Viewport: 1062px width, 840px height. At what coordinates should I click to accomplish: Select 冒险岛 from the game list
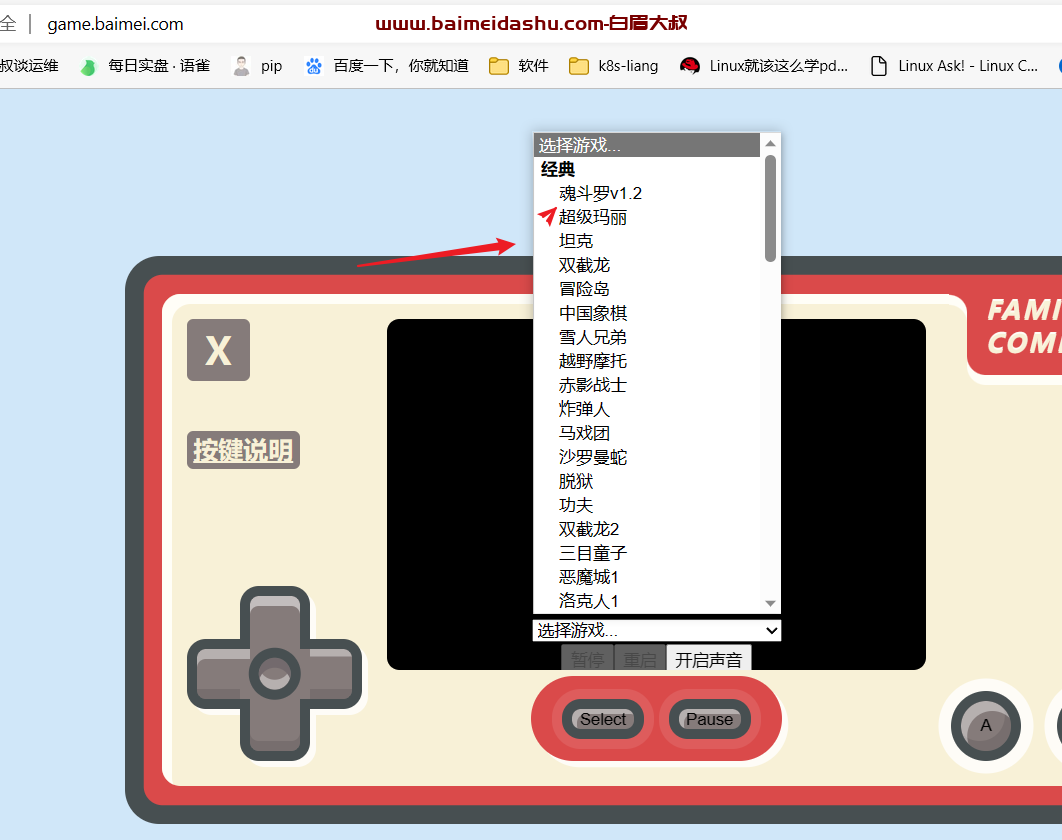click(647, 289)
